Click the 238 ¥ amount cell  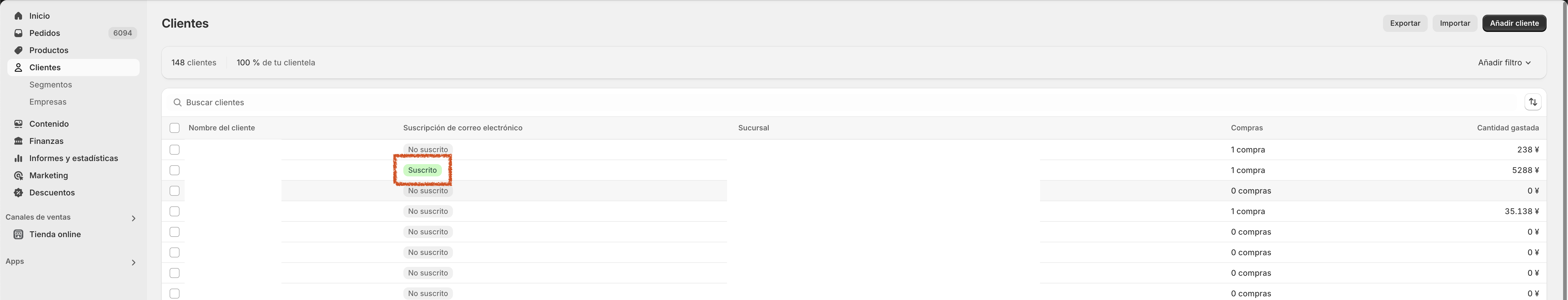[x=1528, y=149]
